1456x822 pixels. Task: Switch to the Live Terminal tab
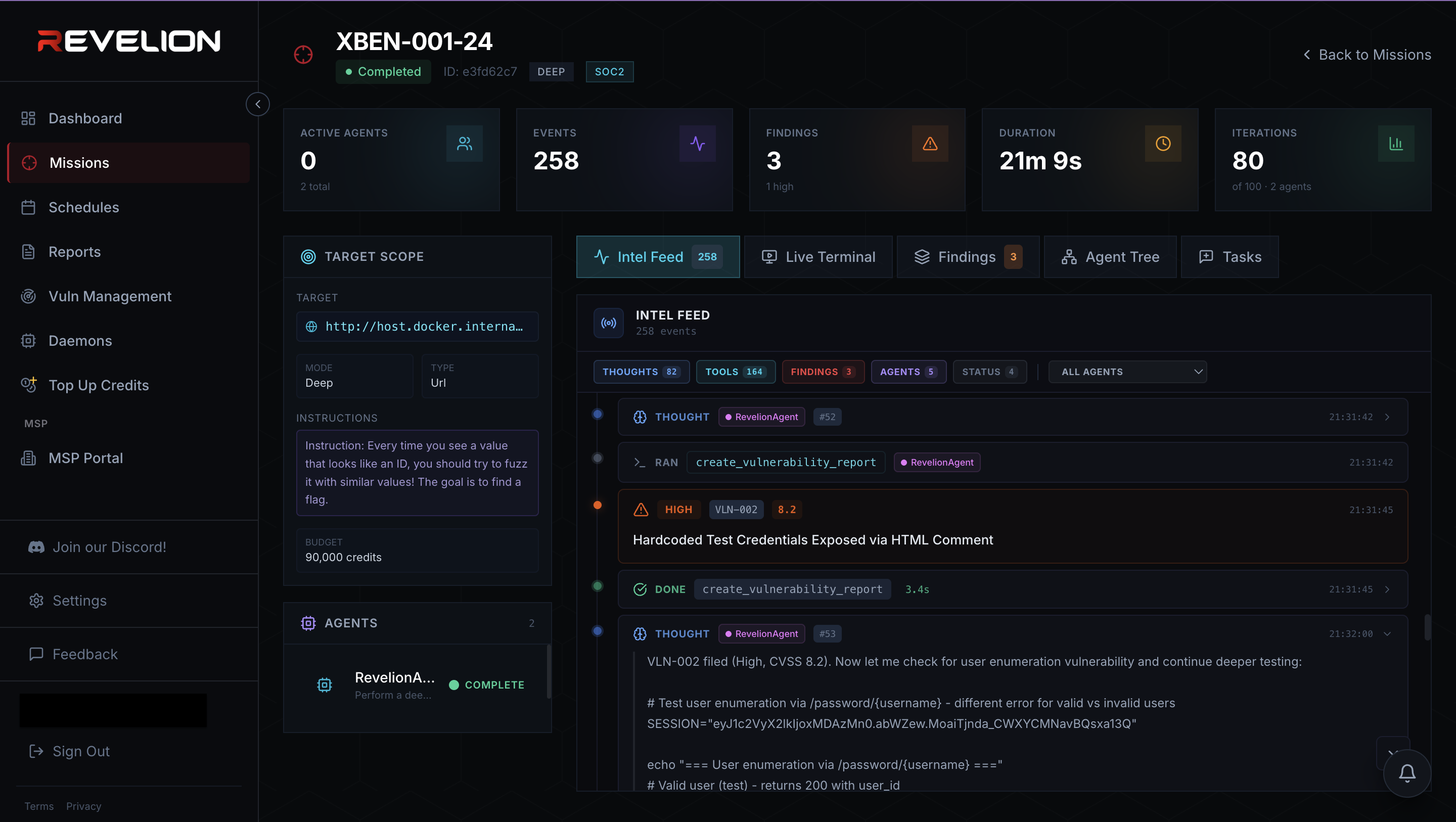point(818,257)
